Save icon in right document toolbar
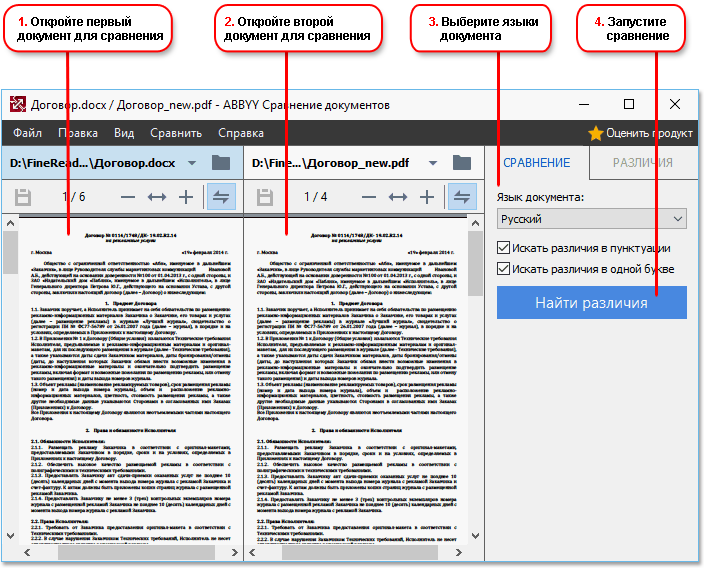Image resolution: width=710 pixels, height=575 pixels. (265, 197)
